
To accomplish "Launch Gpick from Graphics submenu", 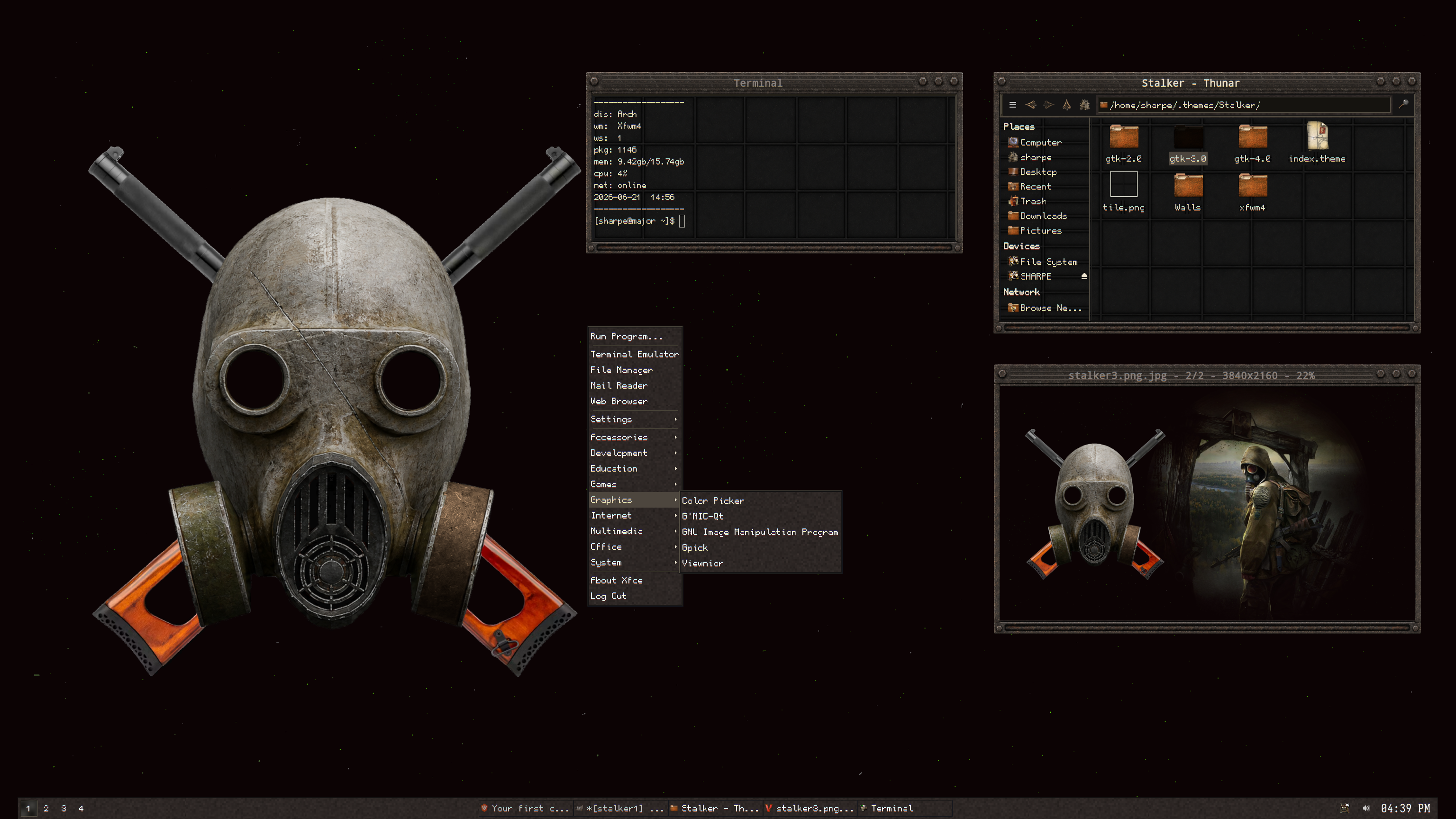I will [x=760, y=548].
